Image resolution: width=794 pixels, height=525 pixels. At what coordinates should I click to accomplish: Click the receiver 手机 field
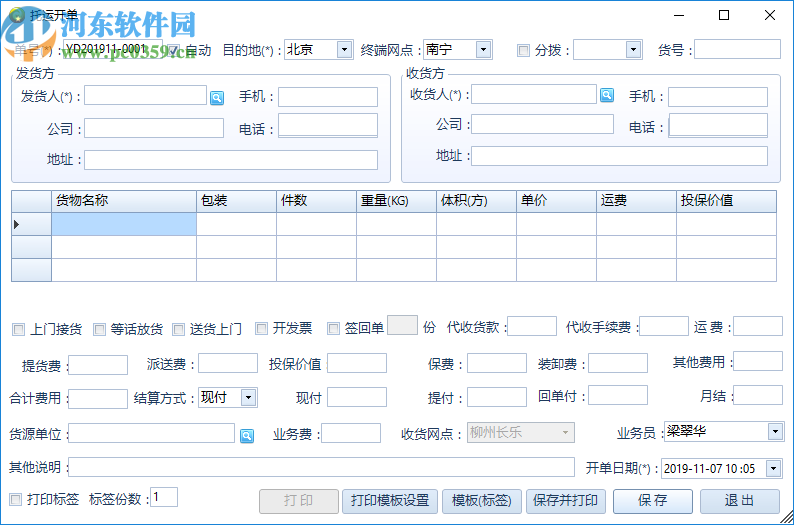coord(718,97)
